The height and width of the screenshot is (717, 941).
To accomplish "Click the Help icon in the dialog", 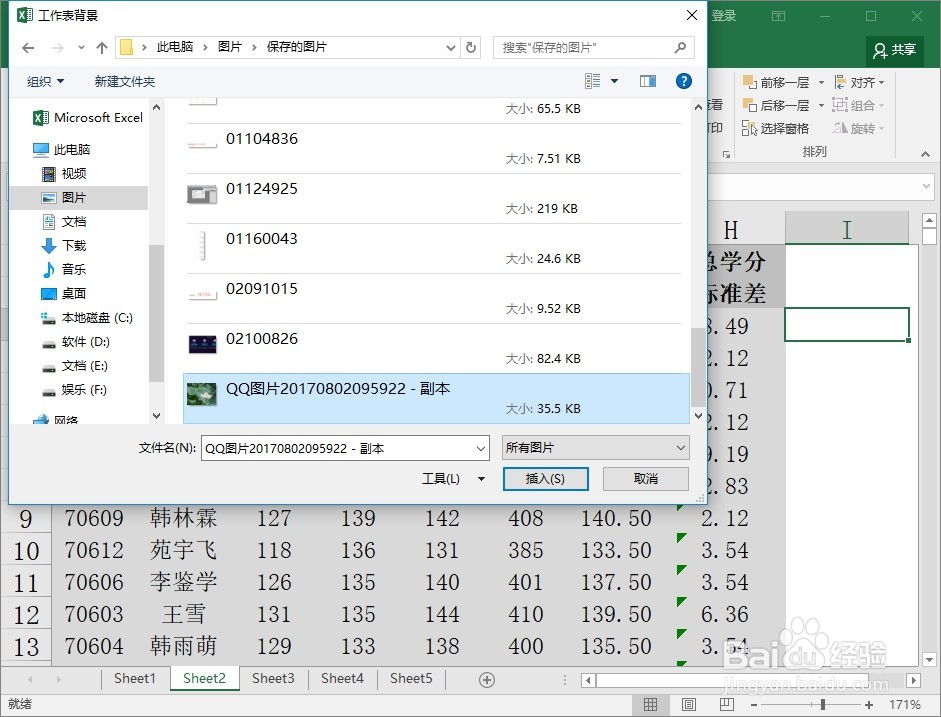I will pos(684,81).
